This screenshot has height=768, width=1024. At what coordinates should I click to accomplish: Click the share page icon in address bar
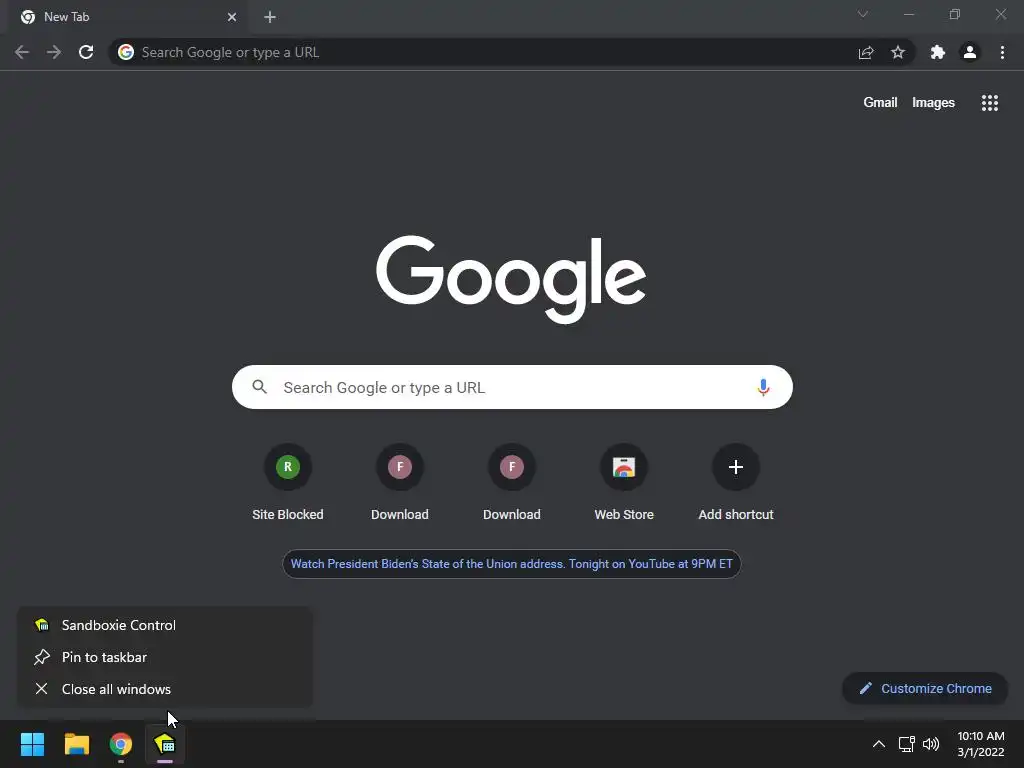866,52
